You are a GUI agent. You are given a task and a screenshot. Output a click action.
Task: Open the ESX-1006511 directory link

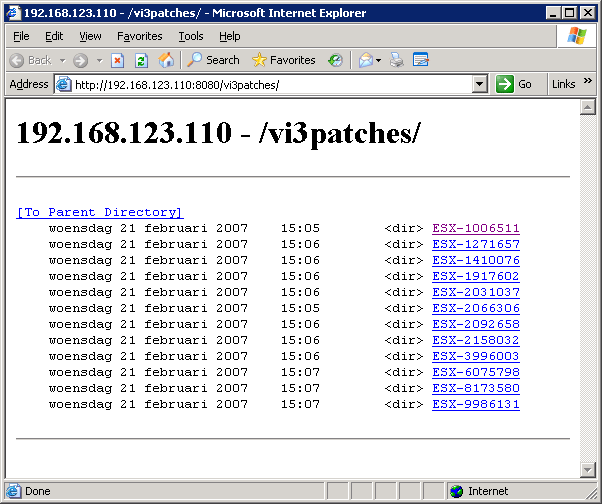click(x=476, y=228)
